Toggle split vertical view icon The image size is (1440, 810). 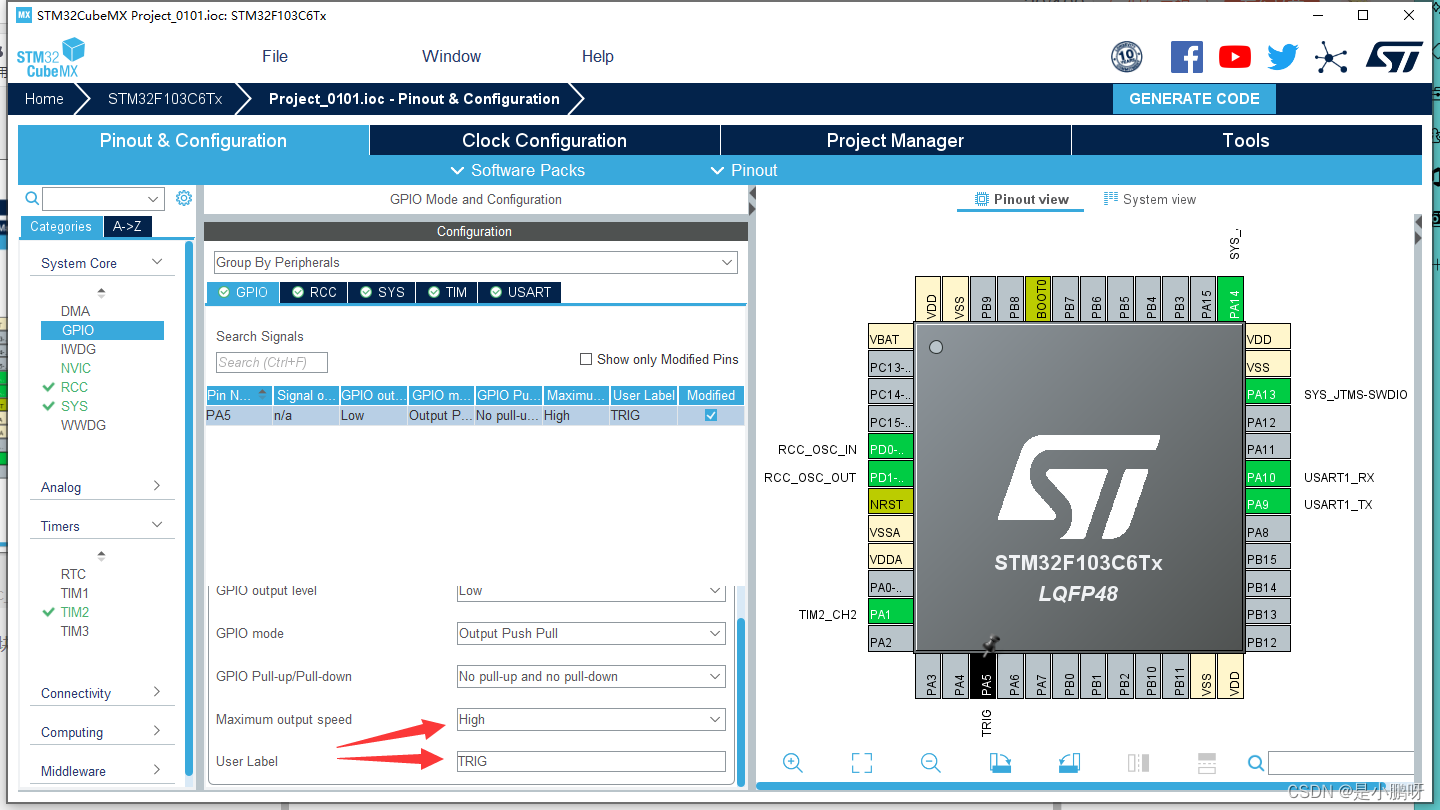(1138, 763)
